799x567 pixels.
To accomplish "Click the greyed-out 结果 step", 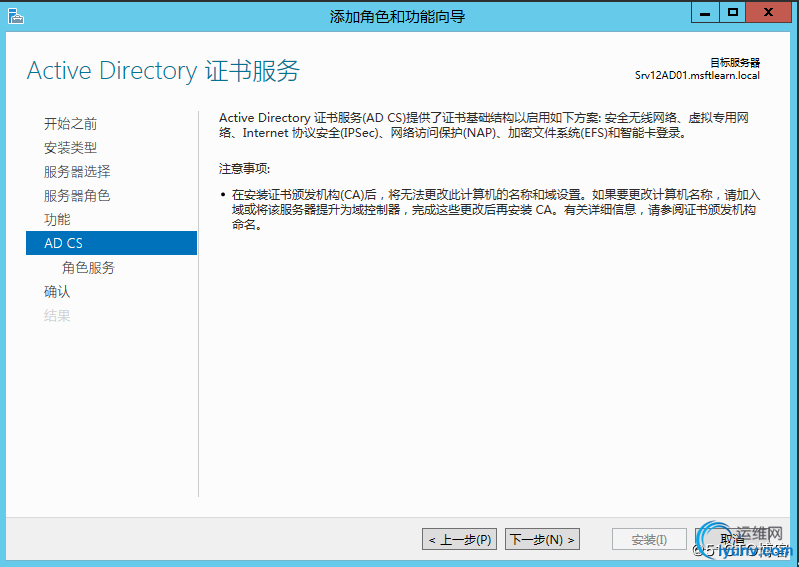I will pyautogui.click(x=57, y=315).
